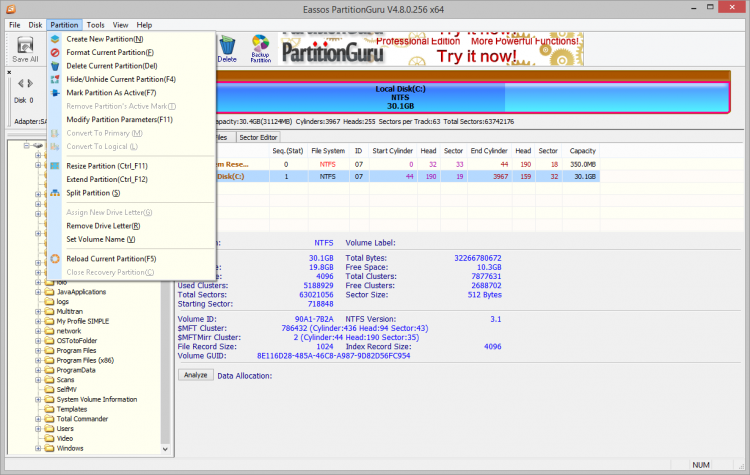This screenshot has width=750, height=475.
Task: Click the Split Partition icon
Action: point(55,193)
